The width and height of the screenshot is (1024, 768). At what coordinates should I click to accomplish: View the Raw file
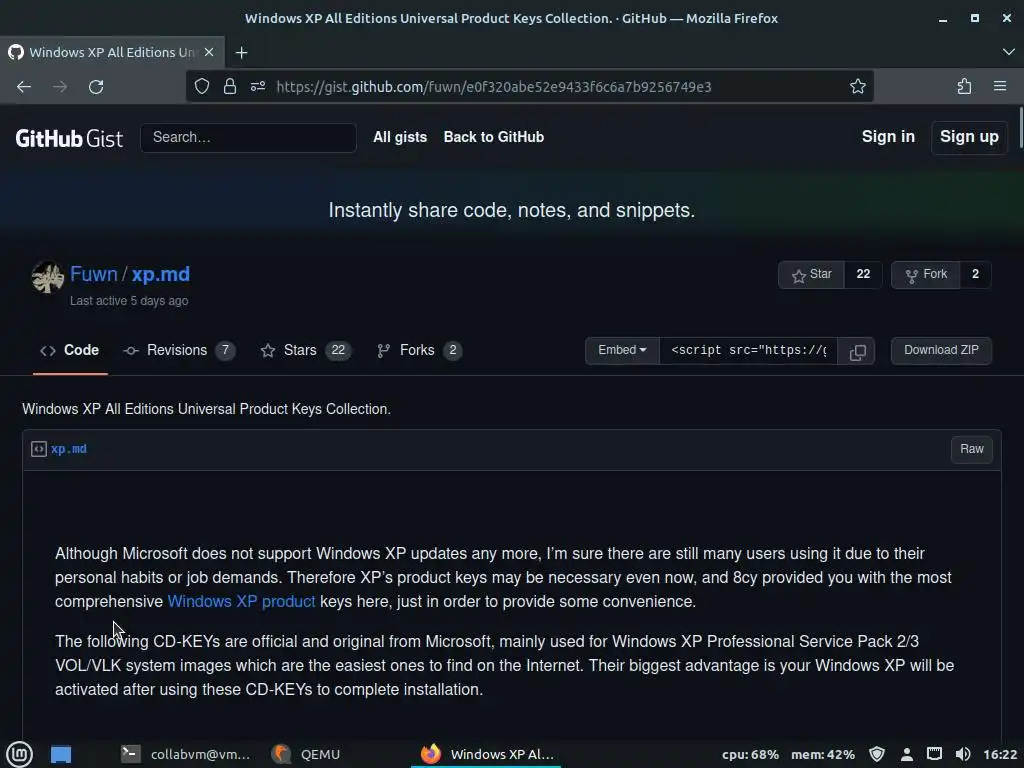pos(971,449)
